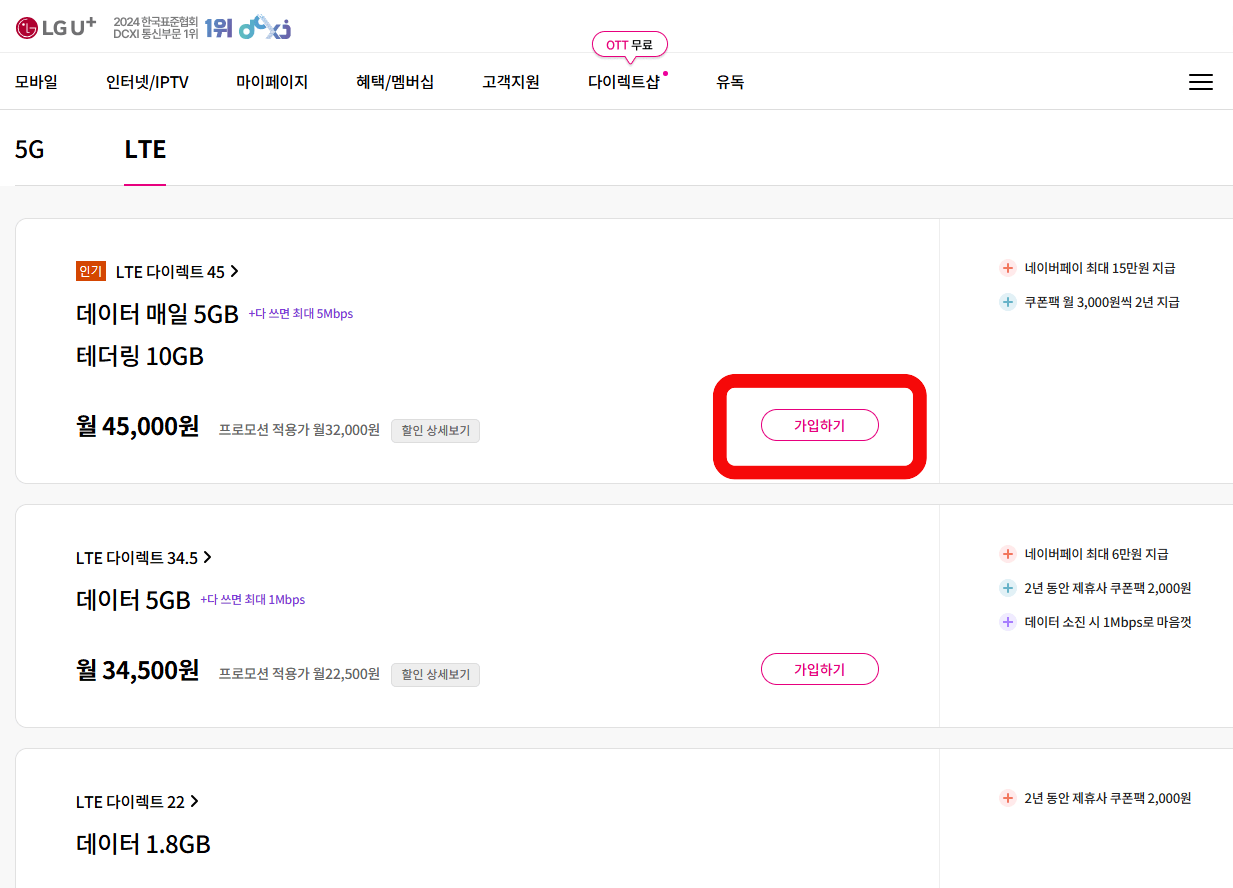Image resolution: width=1233 pixels, height=888 pixels.
Task: Click plus icon beside 쿠폰팩 월 3,000원씩 2년 지급
Action: 1008,302
